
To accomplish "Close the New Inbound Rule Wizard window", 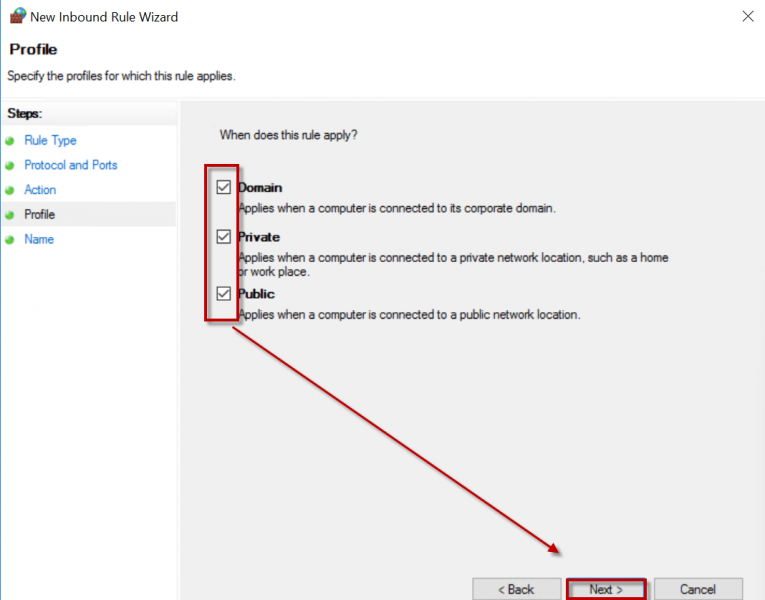I will pyautogui.click(x=748, y=16).
